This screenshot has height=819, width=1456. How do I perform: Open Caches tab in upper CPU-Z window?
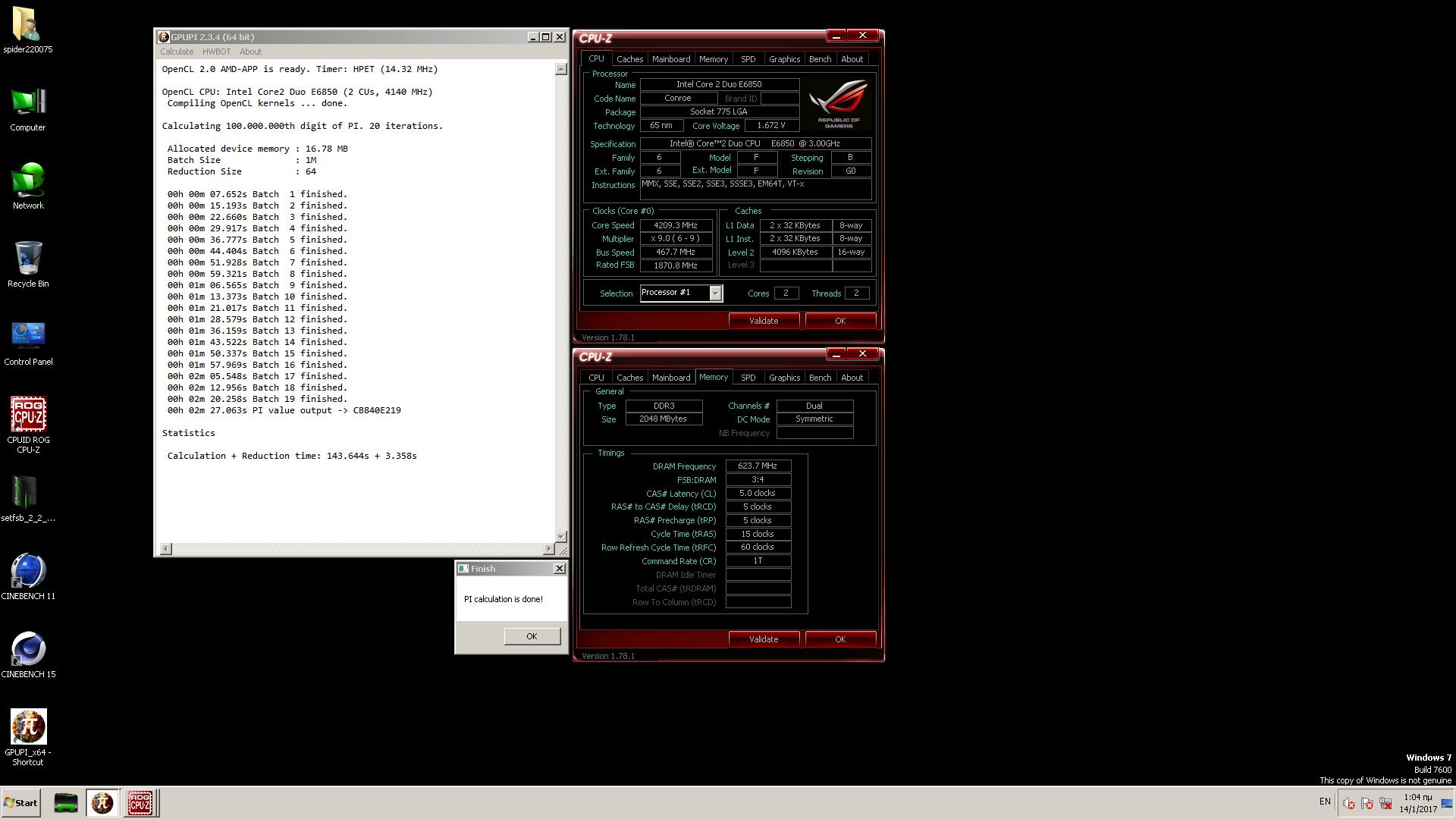point(629,59)
